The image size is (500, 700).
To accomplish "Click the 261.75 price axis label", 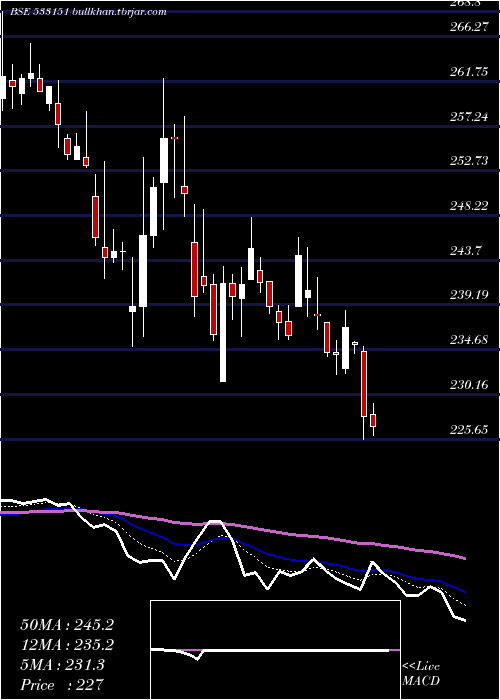I will [469, 72].
